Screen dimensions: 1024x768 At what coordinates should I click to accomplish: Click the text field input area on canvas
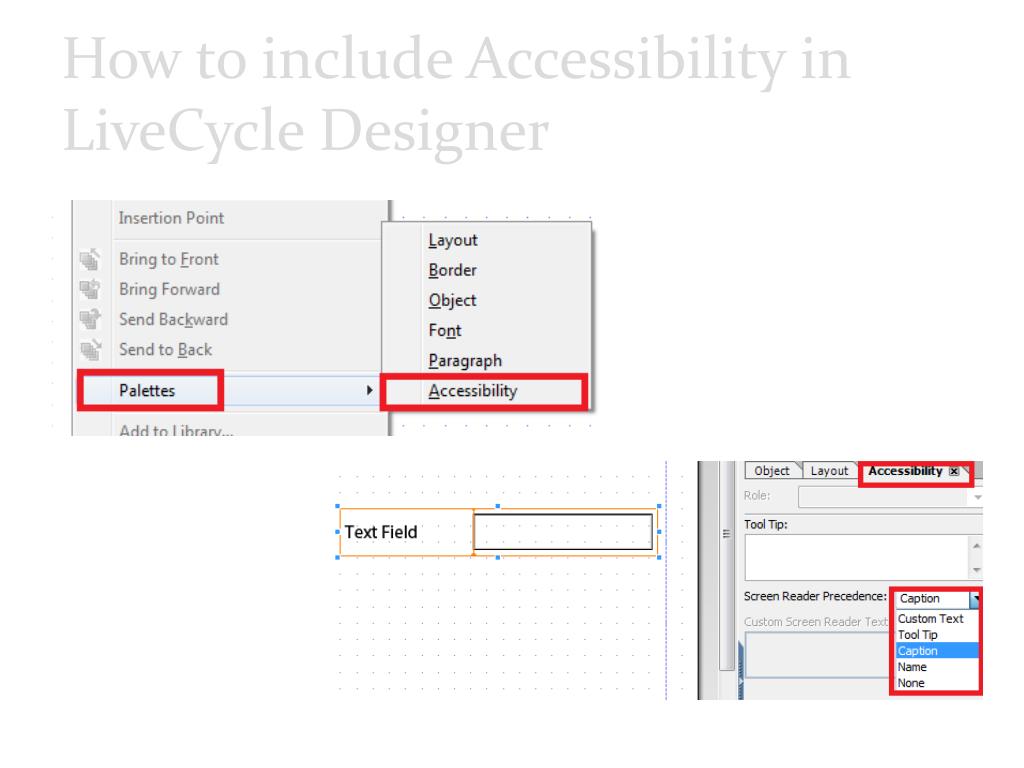(x=563, y=532)
